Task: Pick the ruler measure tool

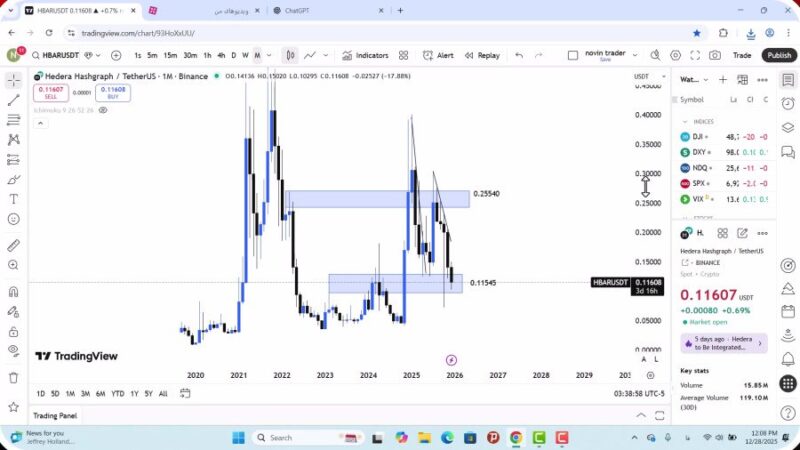Action: point(13,245)
